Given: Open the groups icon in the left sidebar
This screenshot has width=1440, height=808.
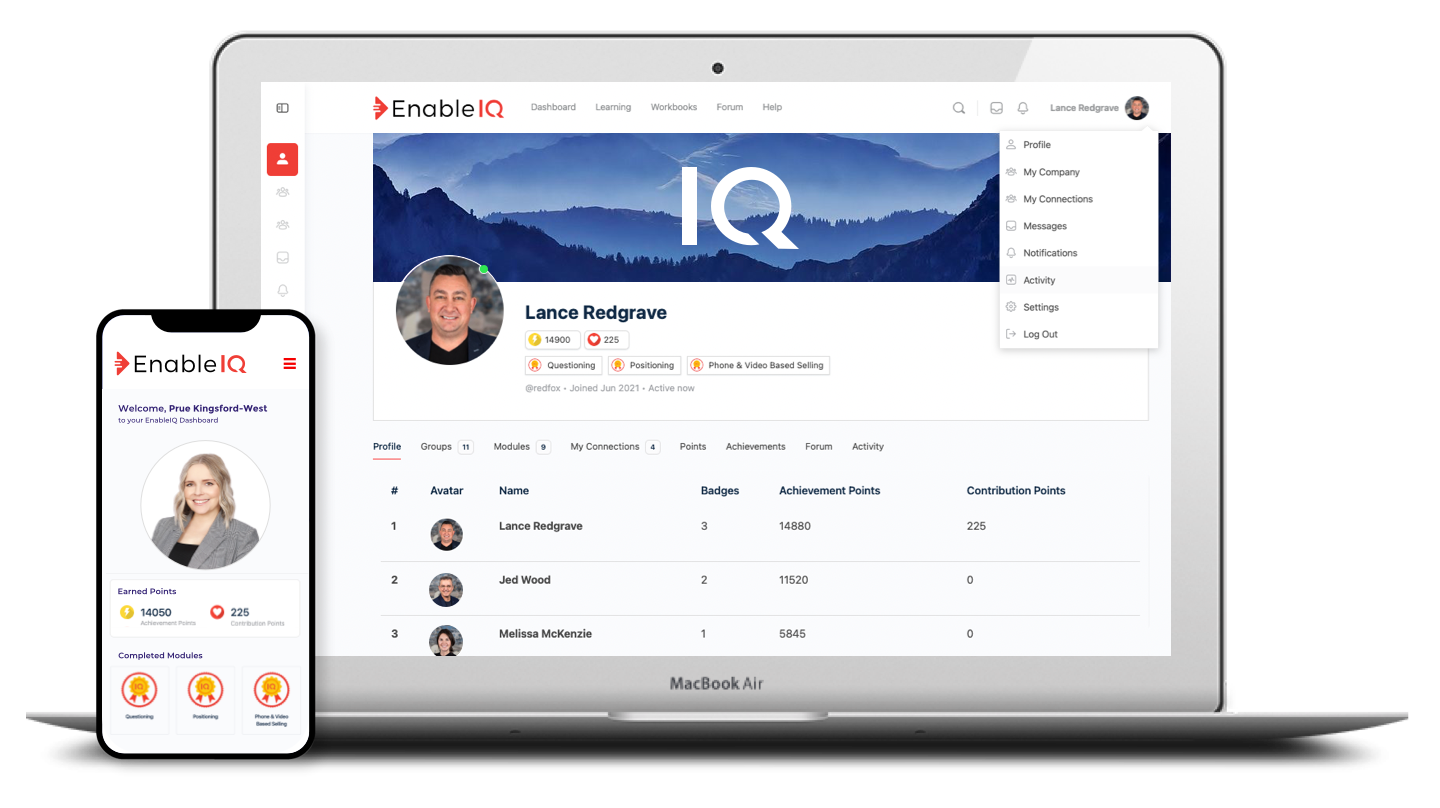Looking at the screenshot, I should 282,192.
